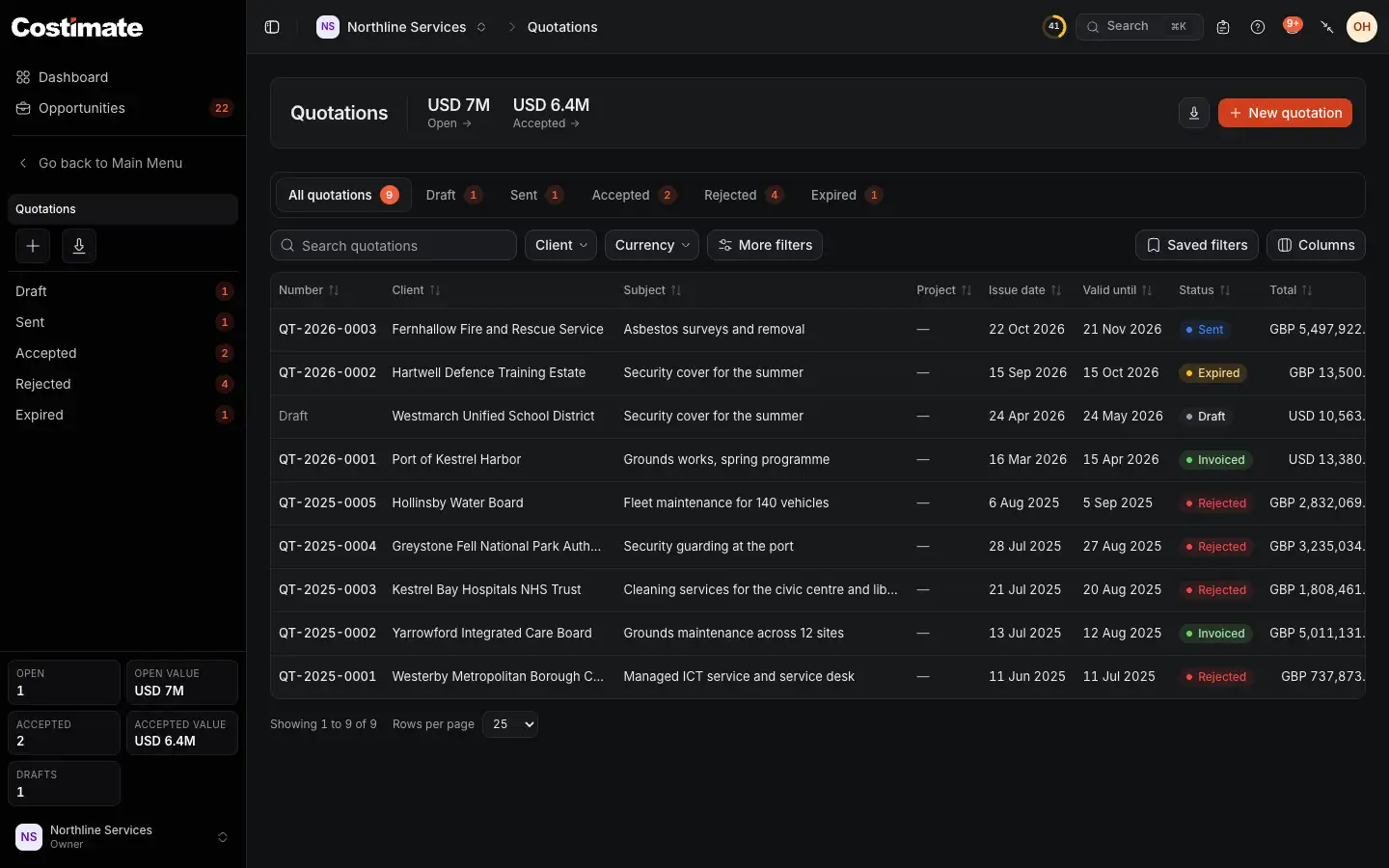Open the help question mark icon

[1258, 27]
